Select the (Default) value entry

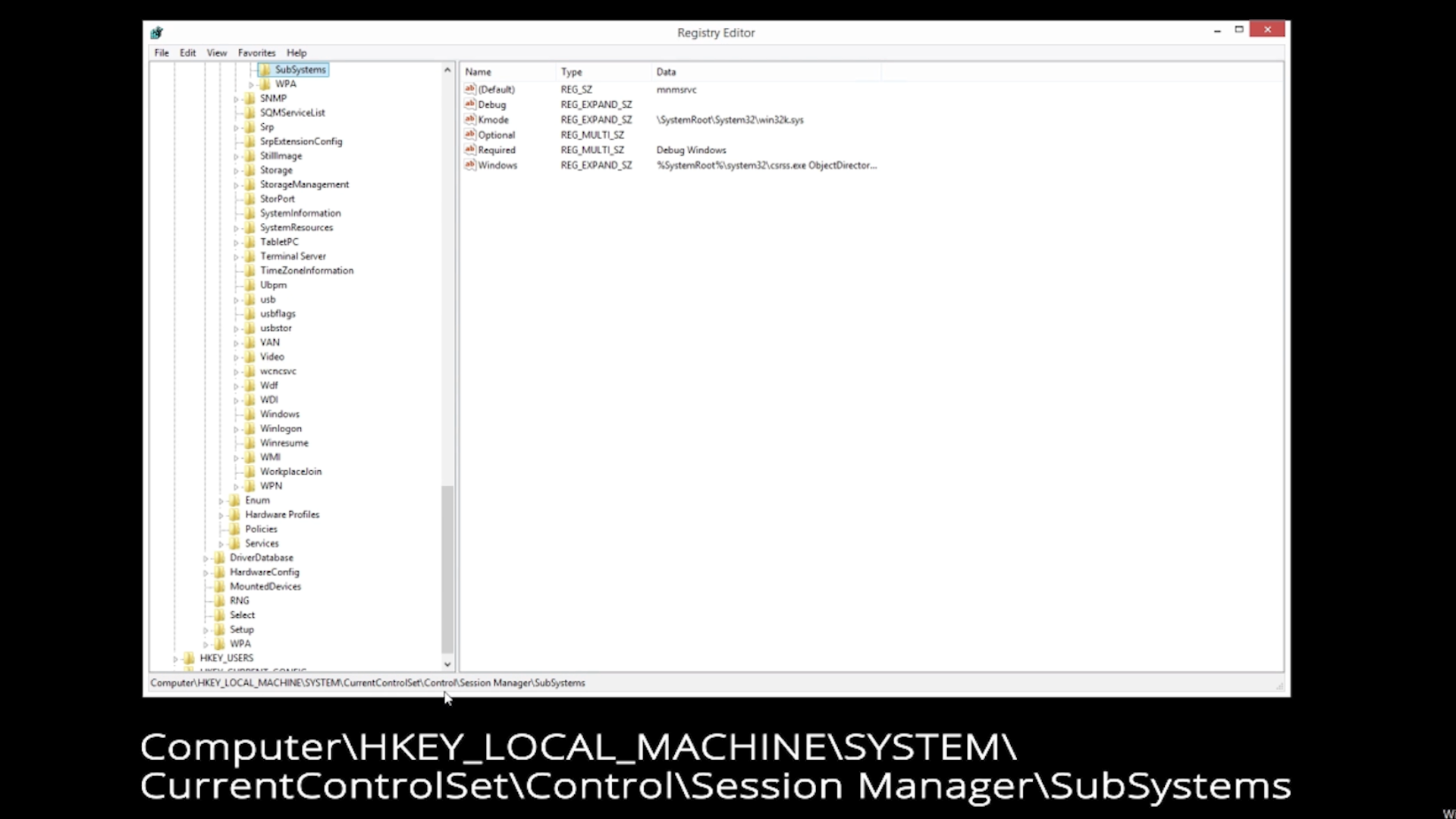[496, 89]
